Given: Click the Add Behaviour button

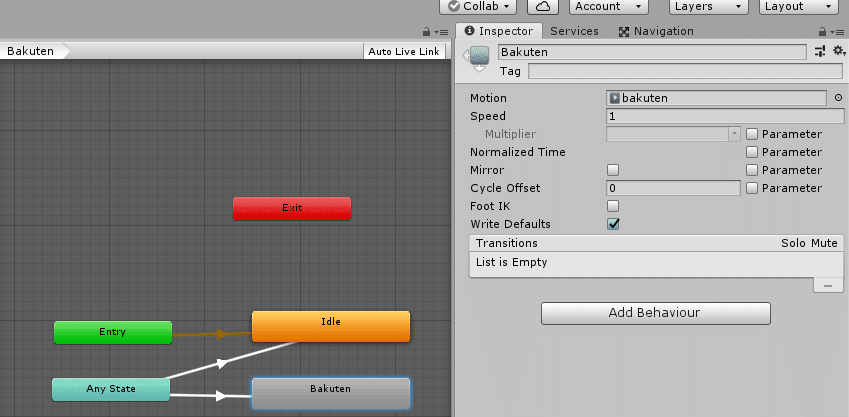Looking at the screenshot, I should point(655,312).
